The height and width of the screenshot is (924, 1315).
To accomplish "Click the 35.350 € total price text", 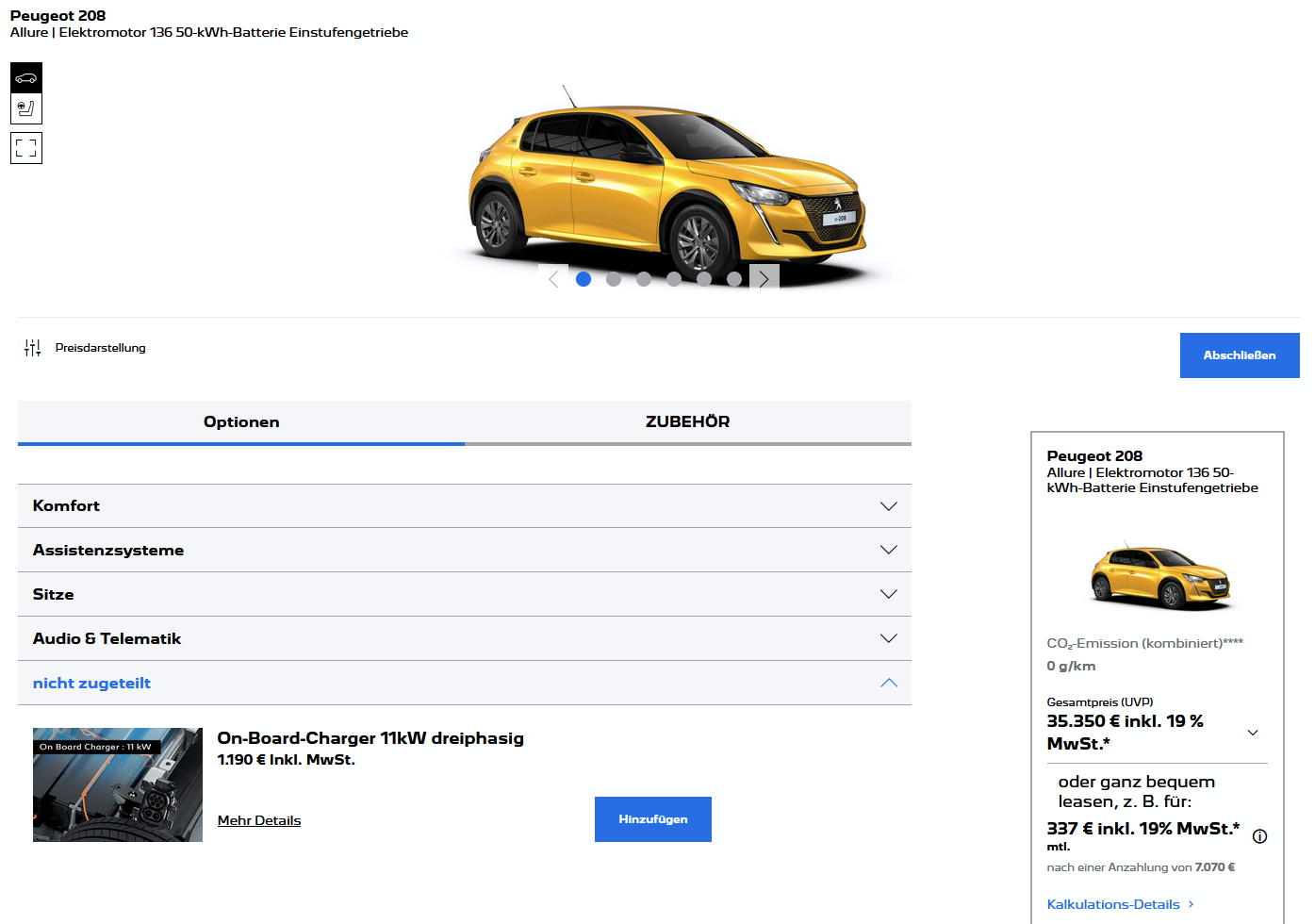I will [1126, 733].
